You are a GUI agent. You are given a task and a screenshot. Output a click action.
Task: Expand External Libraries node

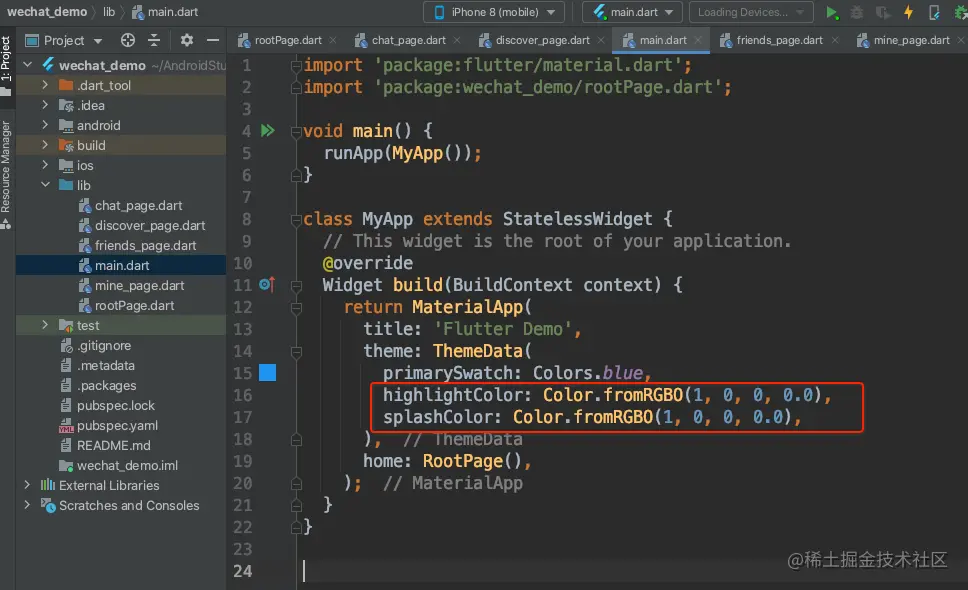pos(27,485)
